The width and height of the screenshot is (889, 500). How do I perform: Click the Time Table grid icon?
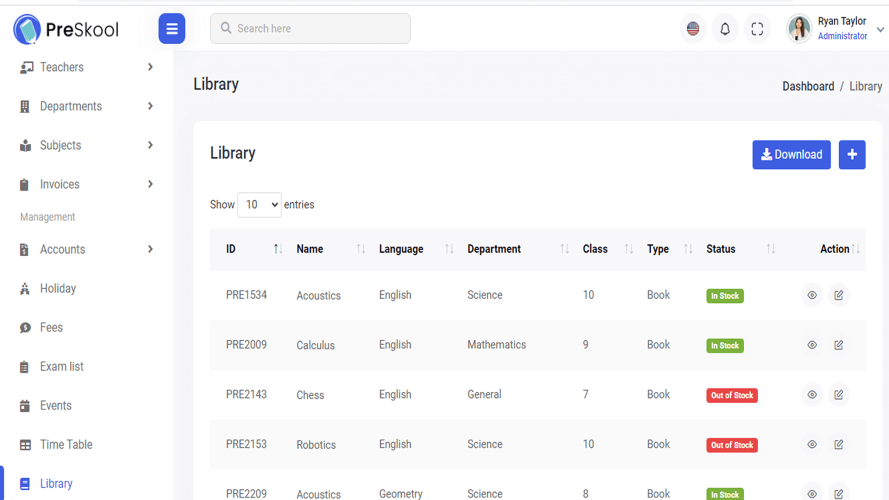coord(26,445)
